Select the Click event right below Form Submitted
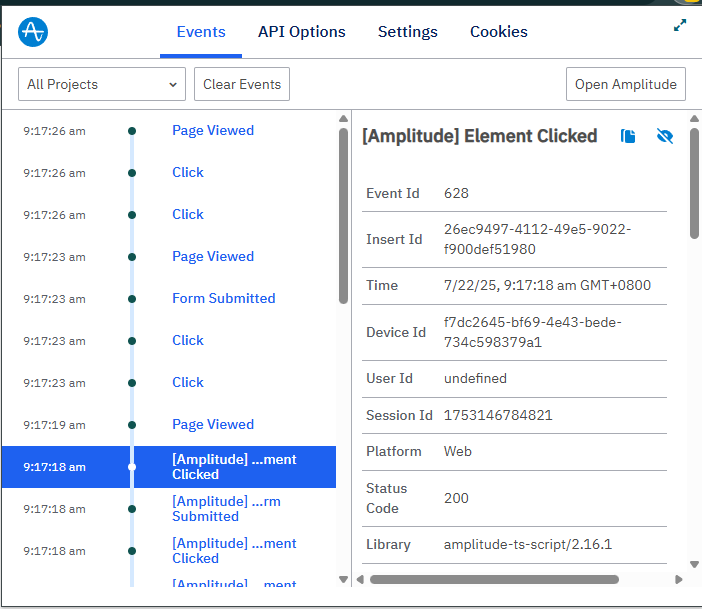This screenshot has height=609, width=702. (168, 341)
